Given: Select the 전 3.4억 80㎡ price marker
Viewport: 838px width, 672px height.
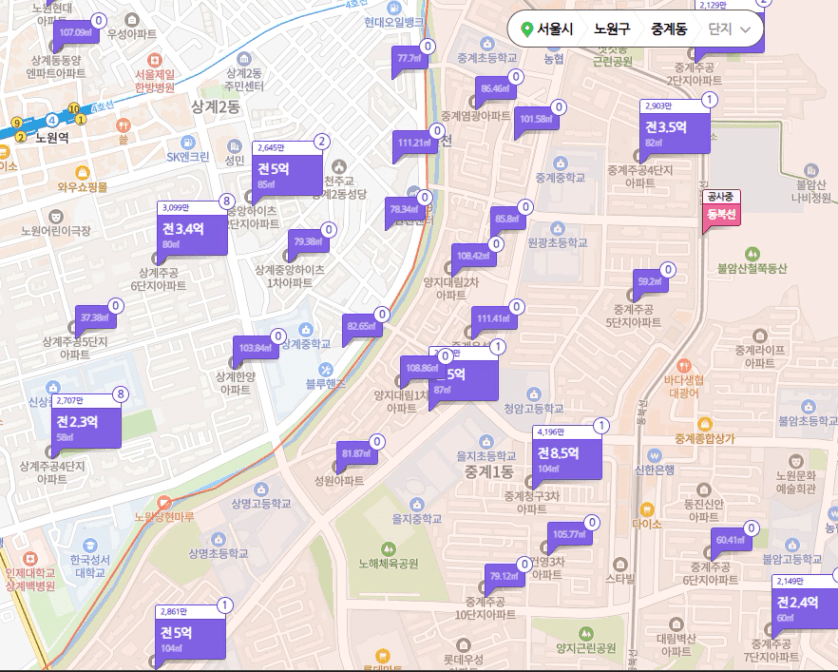Looking at the screenshot, I should coord(191,229).
